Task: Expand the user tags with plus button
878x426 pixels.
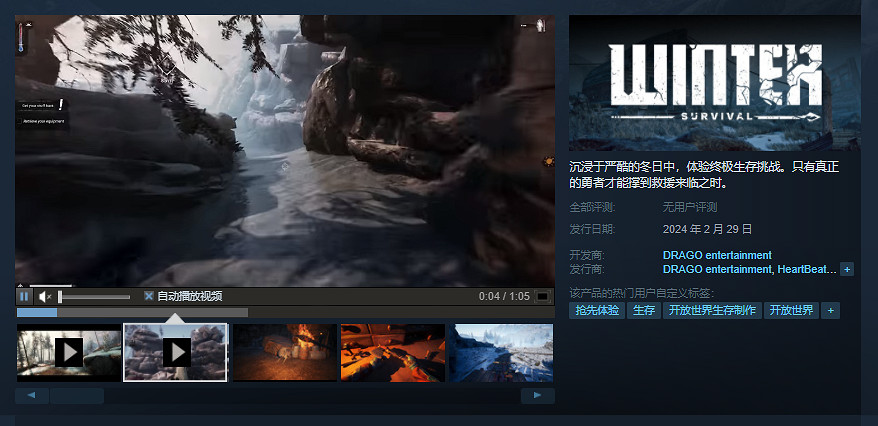Action: click(829, 311)
